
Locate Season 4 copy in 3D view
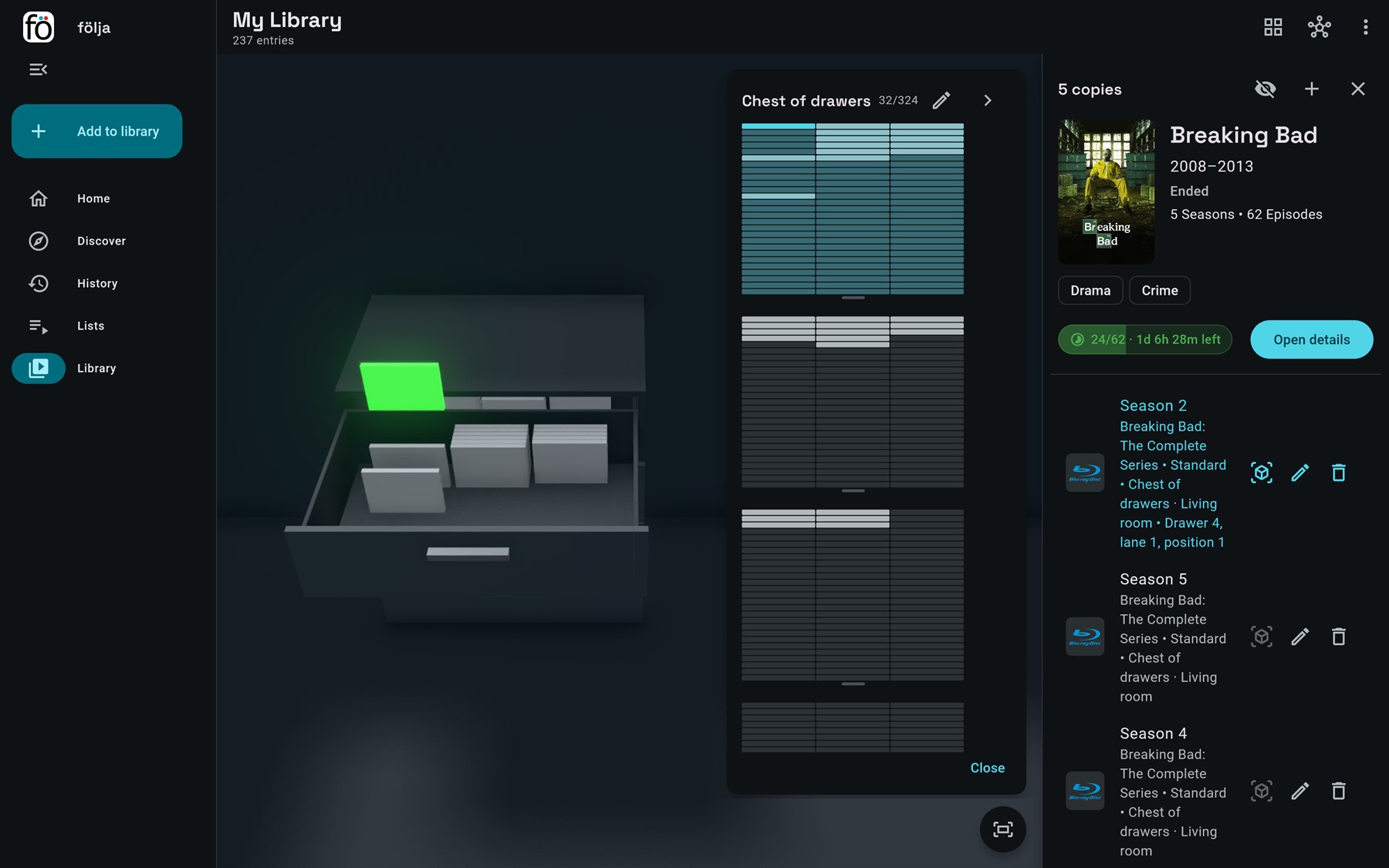point(1262,791)
